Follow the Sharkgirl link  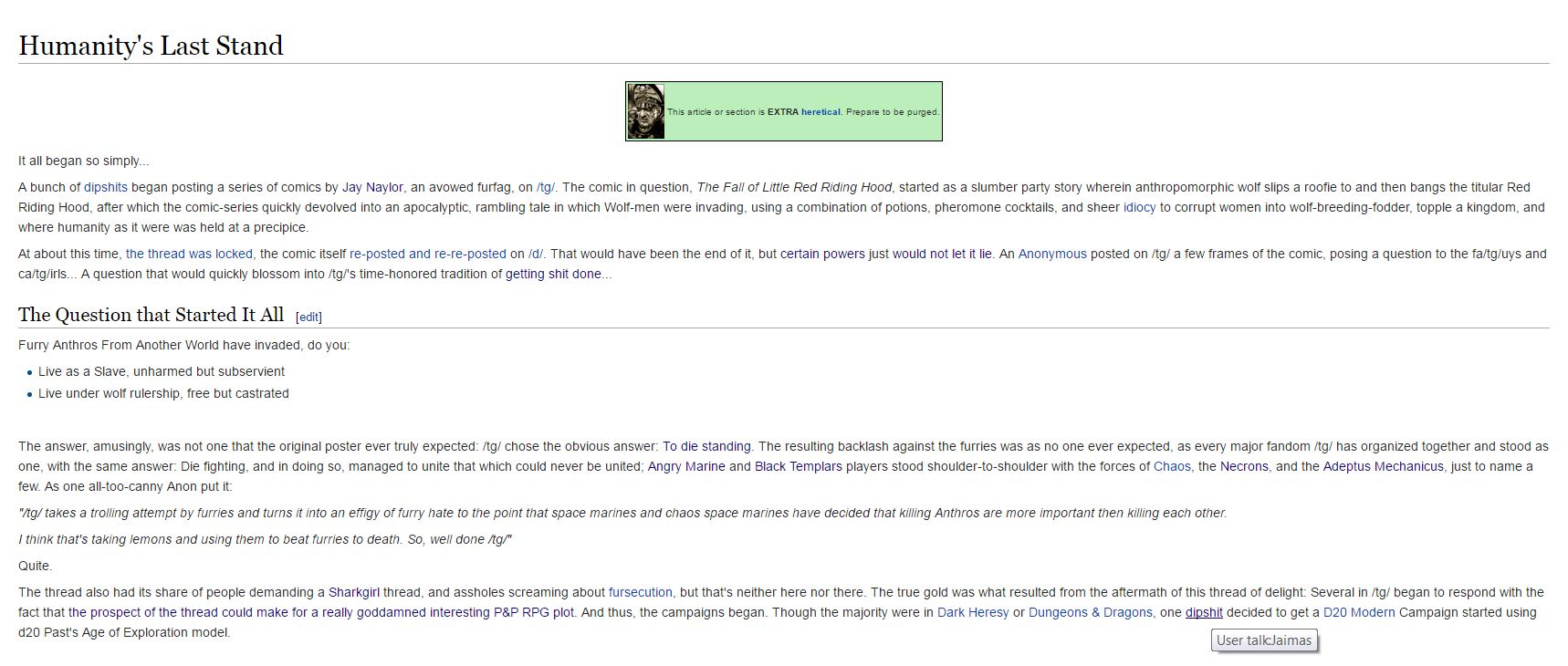pyautogui.click(x=354, y=592)
